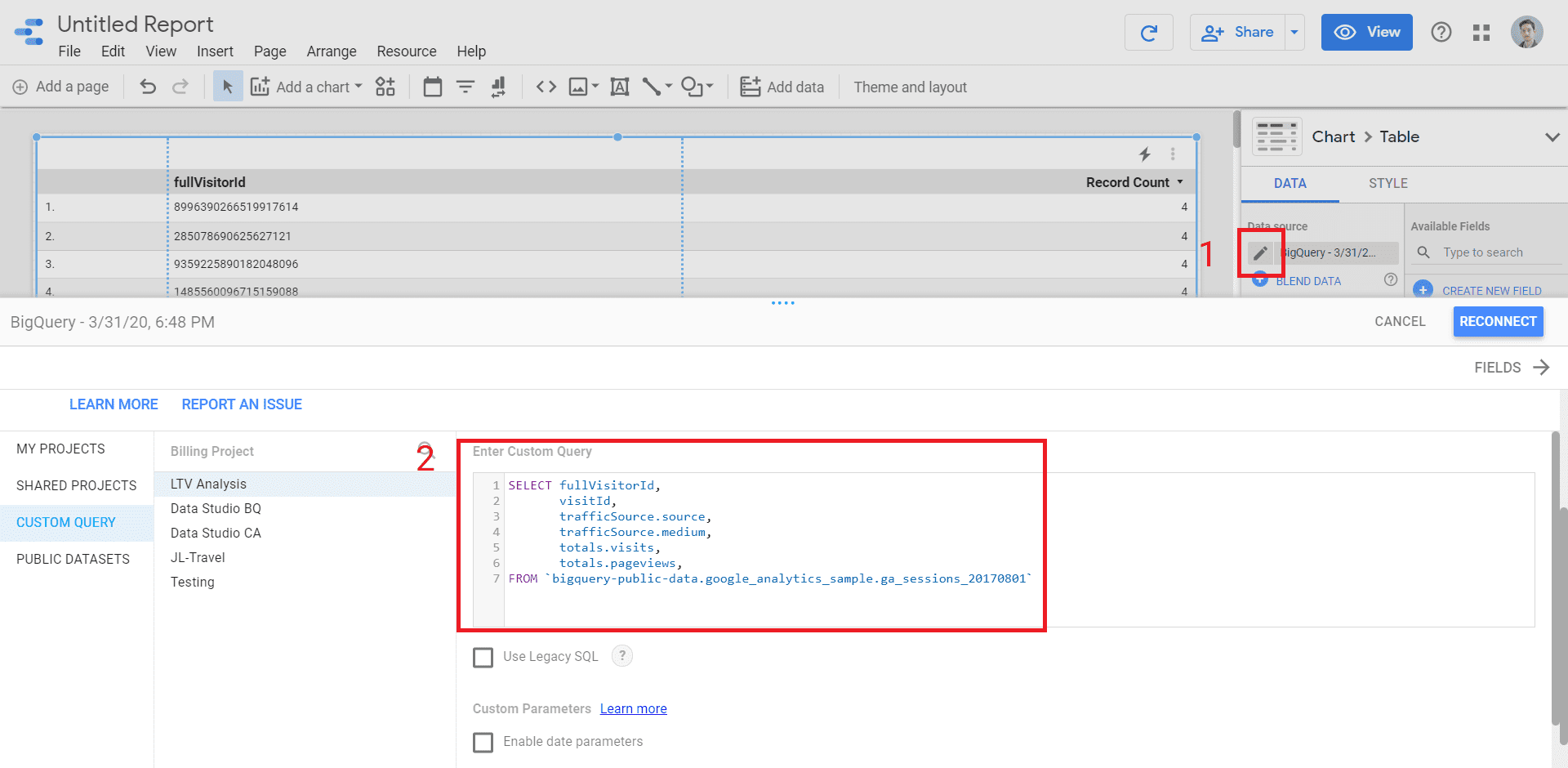Click the Add a page button
The width and height of the screenshot is (1568, 768).
(61, 87)
